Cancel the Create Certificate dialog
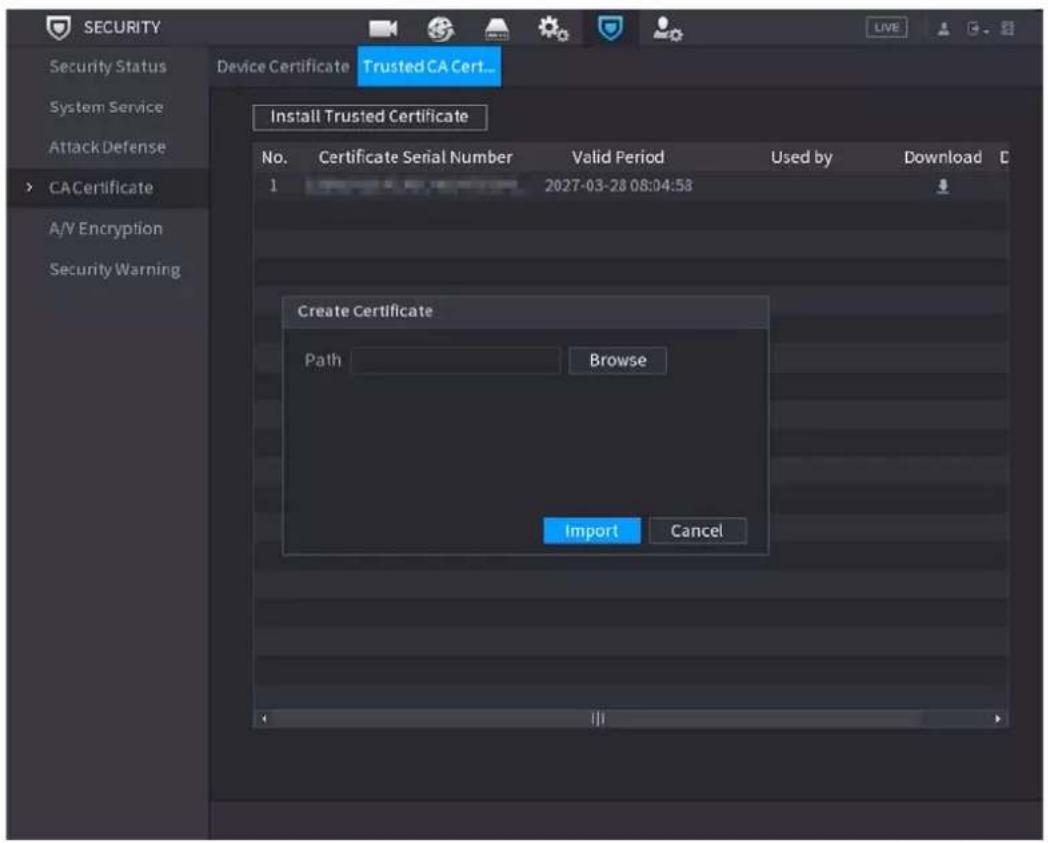Screen dimensions: 1048x843 click(697, 531)
